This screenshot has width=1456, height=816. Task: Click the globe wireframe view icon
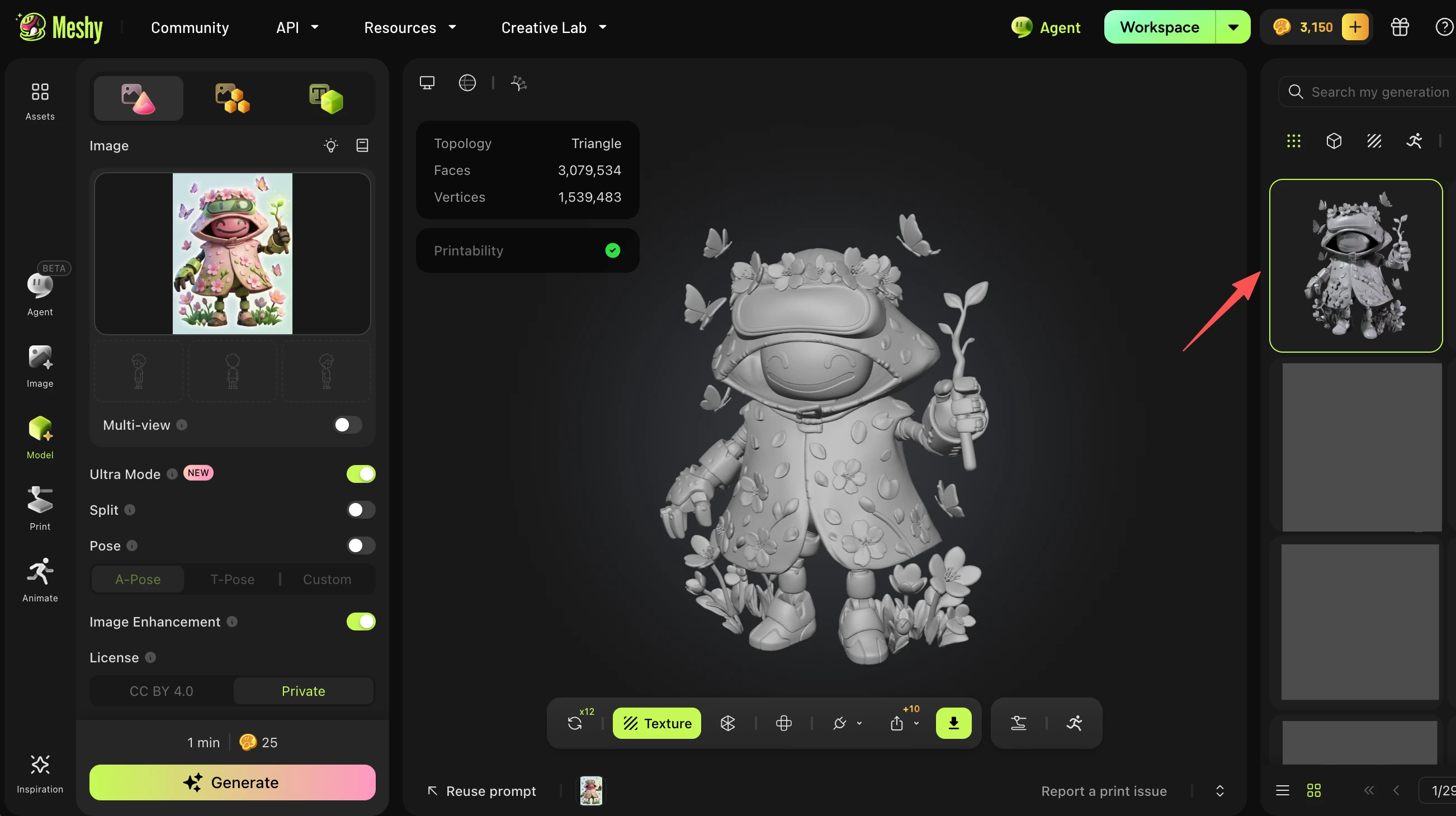tap(467, 83)
